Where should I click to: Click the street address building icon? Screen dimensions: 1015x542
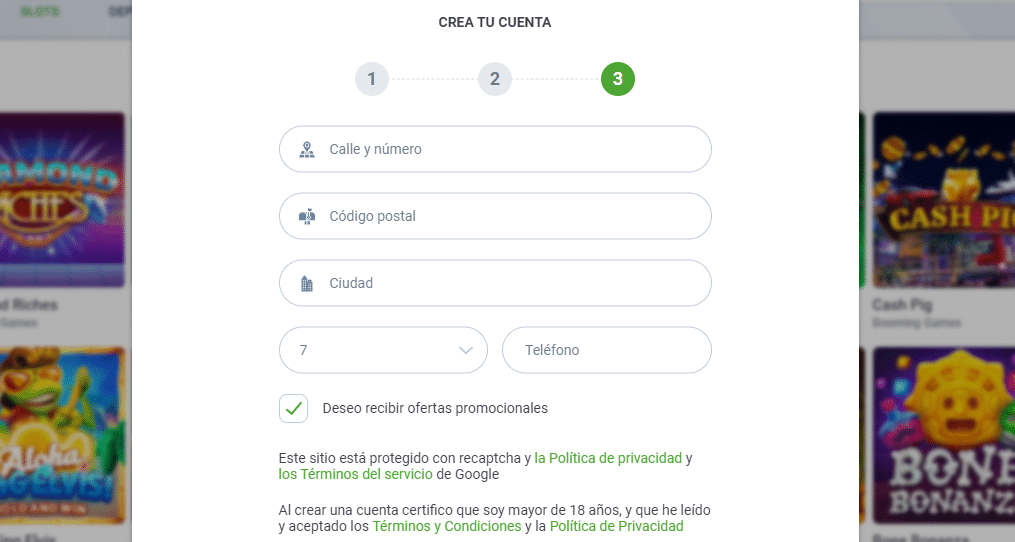tap(307, 150)
